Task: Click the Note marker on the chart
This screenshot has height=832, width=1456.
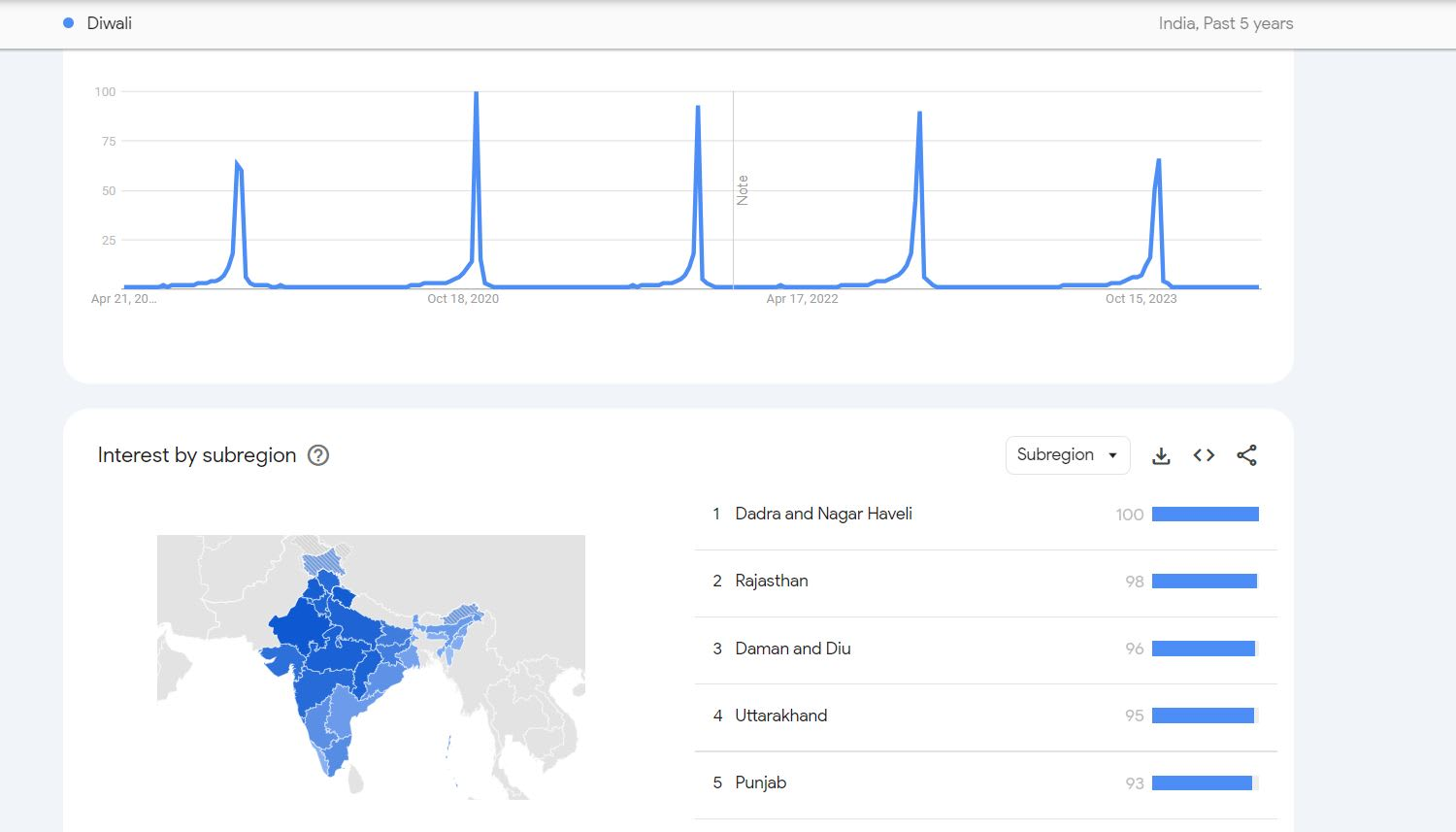Action: tap(742, 190)
